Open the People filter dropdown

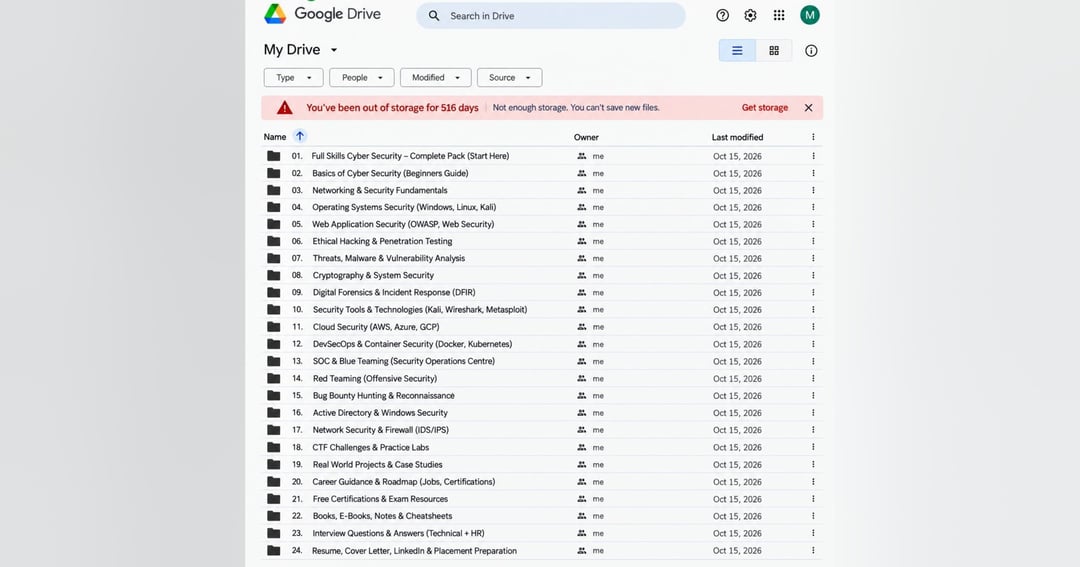[362, 78]
